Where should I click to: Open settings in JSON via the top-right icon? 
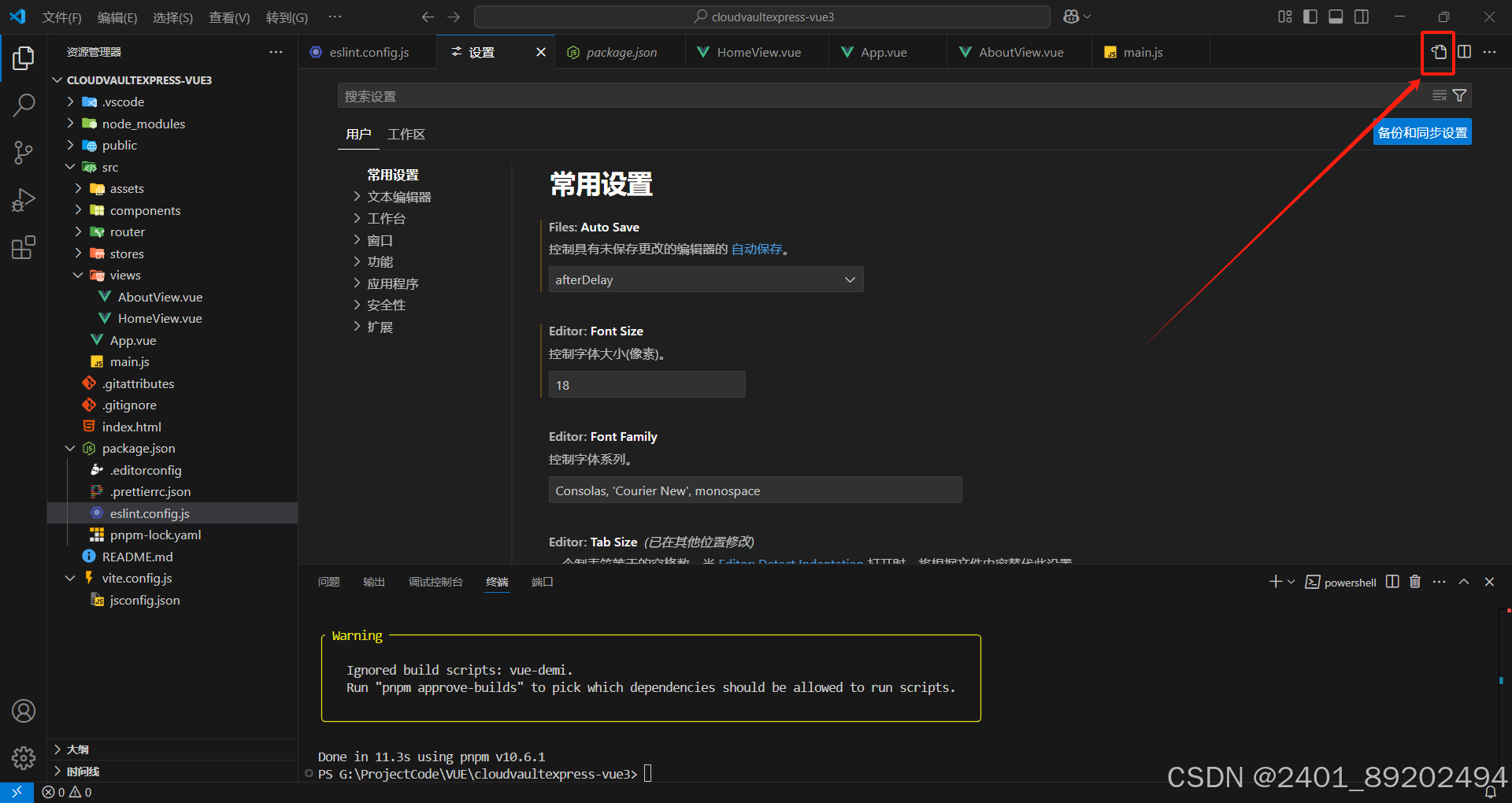1438,52
